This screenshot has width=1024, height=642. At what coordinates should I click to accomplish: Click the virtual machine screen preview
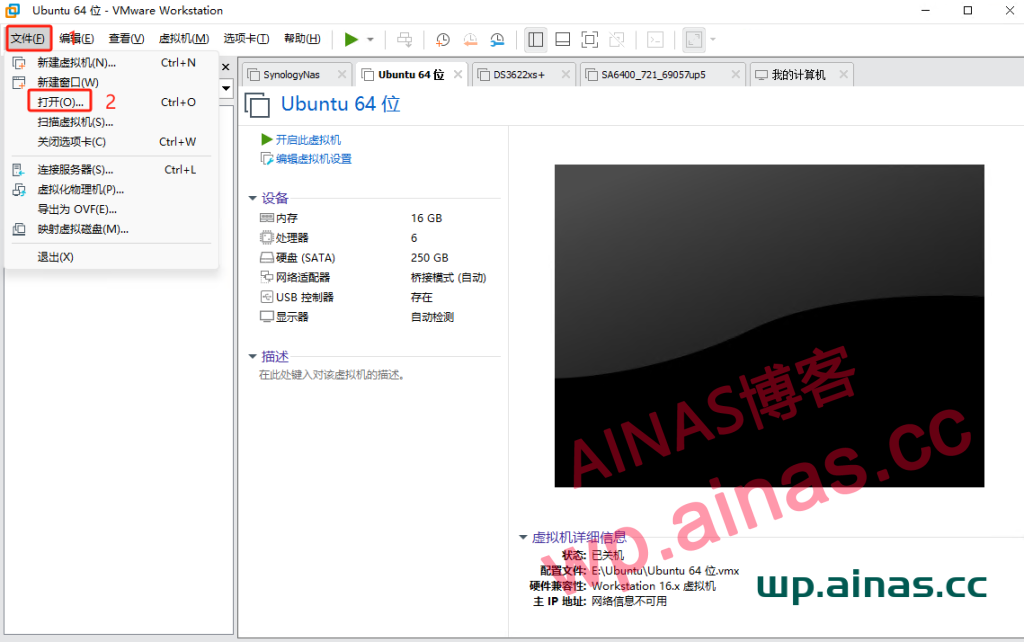pyautogui.click(x=769, y=326)
